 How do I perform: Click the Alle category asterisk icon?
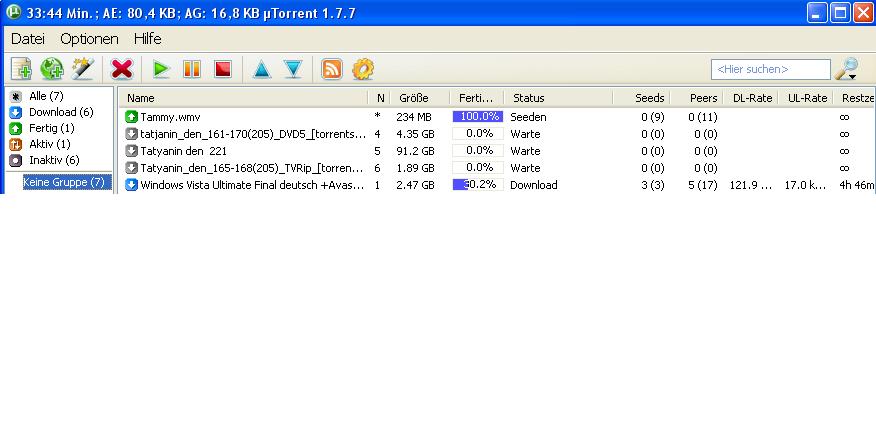tap(16, 97)
